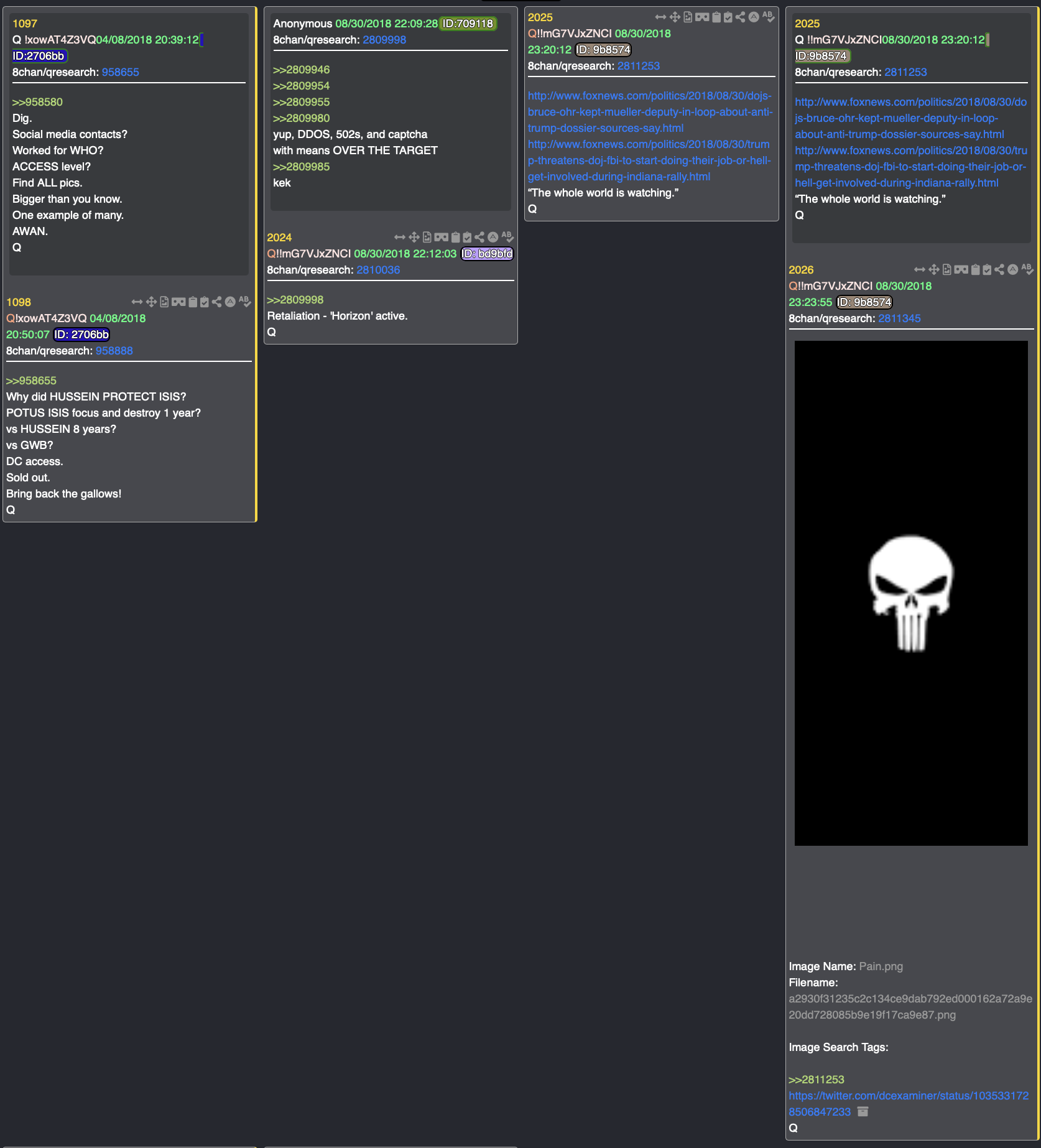Click the ID: bd9bfd badge

pos(488,254)
